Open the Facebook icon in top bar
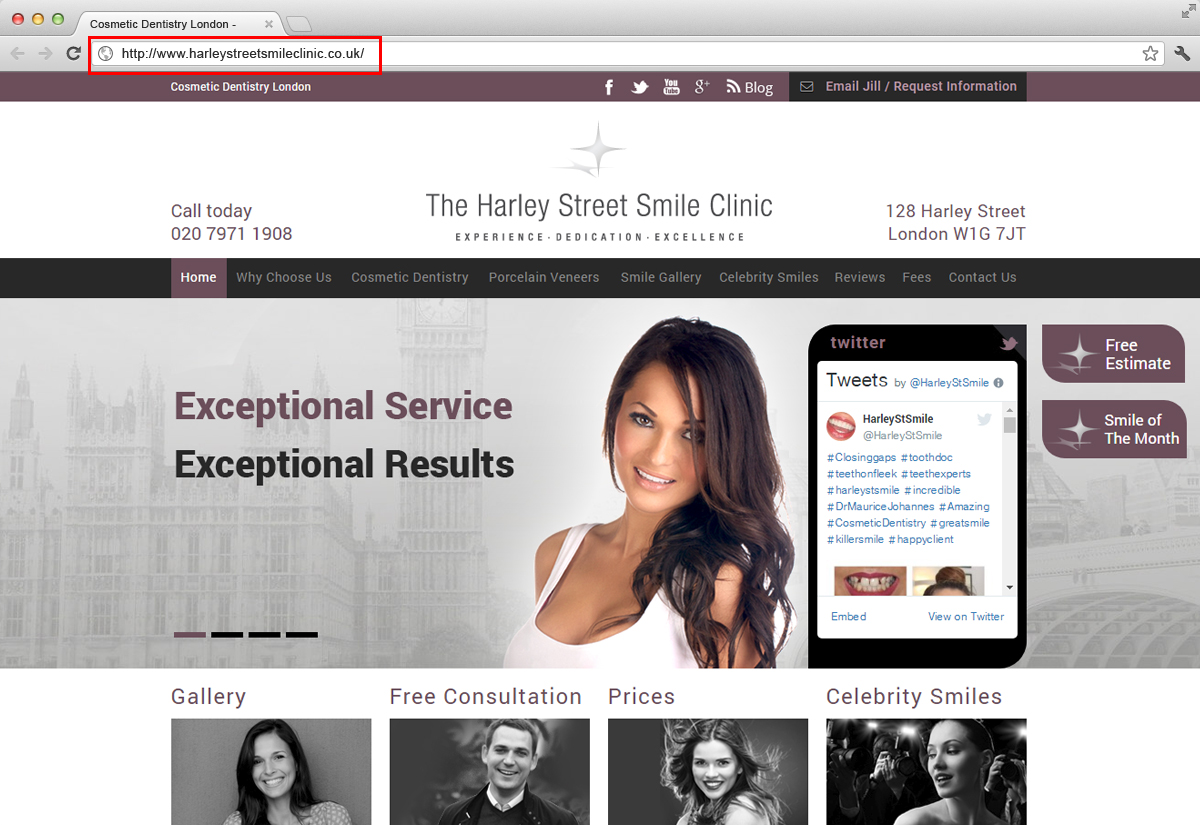Image resolution: width=1200 pixels, height=825 pixels. point(609,87)
